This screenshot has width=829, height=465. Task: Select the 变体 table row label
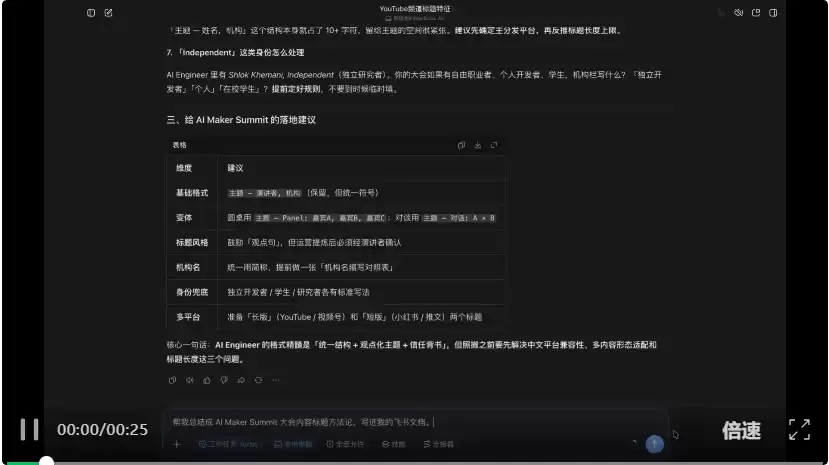point(184,218)
